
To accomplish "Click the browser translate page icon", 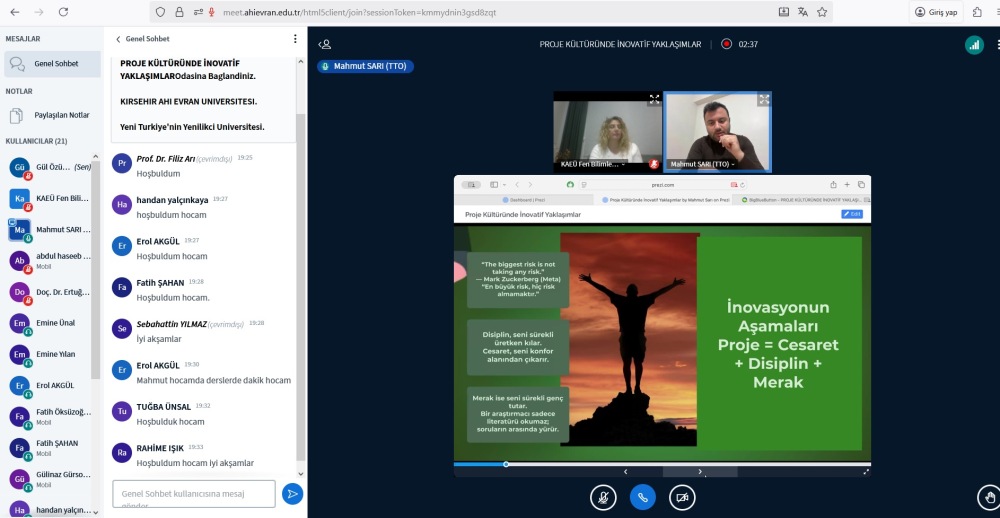I will [804, 12].
